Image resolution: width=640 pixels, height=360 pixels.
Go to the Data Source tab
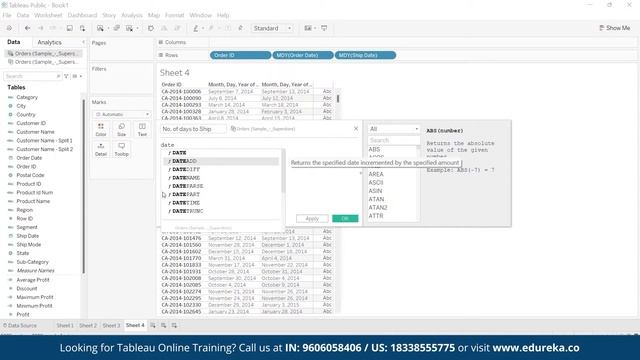(x=20, y=325)
